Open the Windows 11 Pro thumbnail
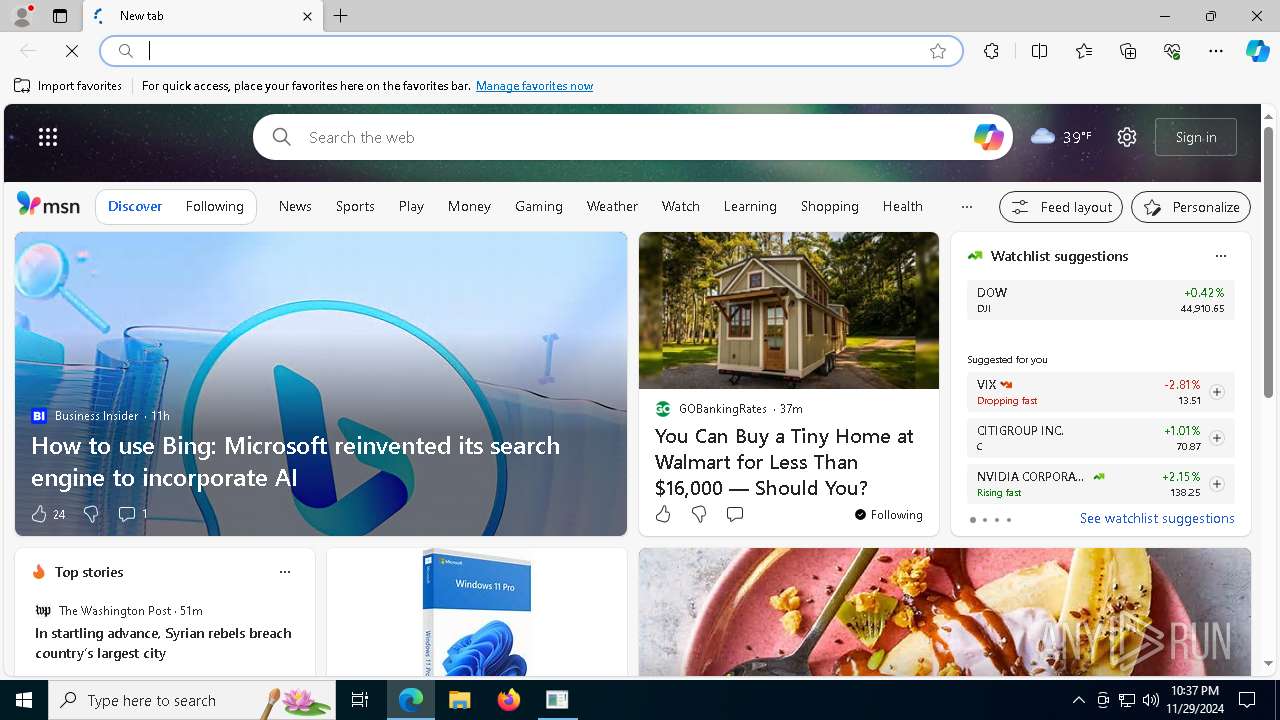Viewport: 1280px width, 720px height. 477,612
